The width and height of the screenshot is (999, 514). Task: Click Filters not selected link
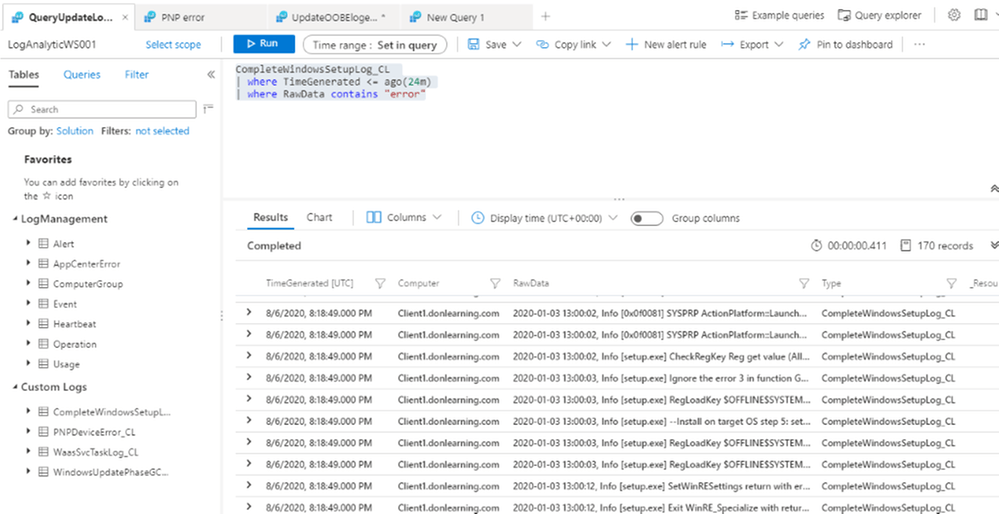[162, 131]
